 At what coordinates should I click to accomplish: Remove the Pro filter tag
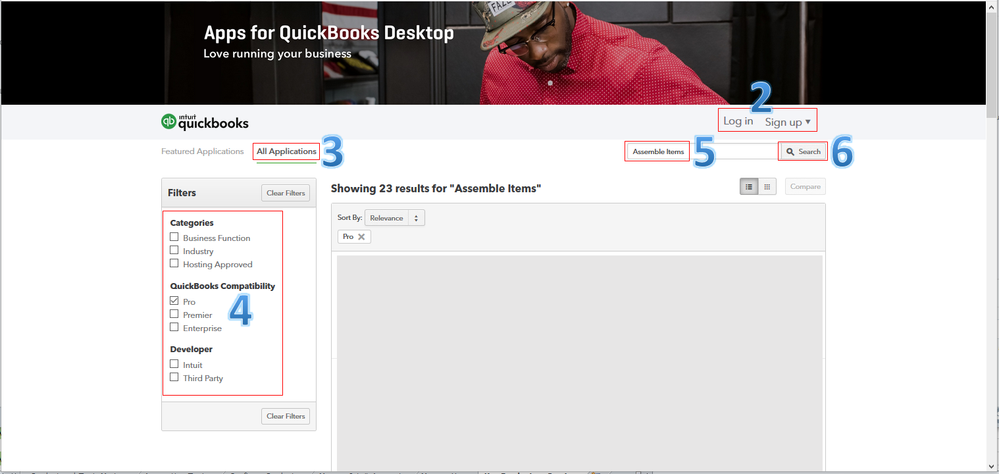(x=361, y=236)
